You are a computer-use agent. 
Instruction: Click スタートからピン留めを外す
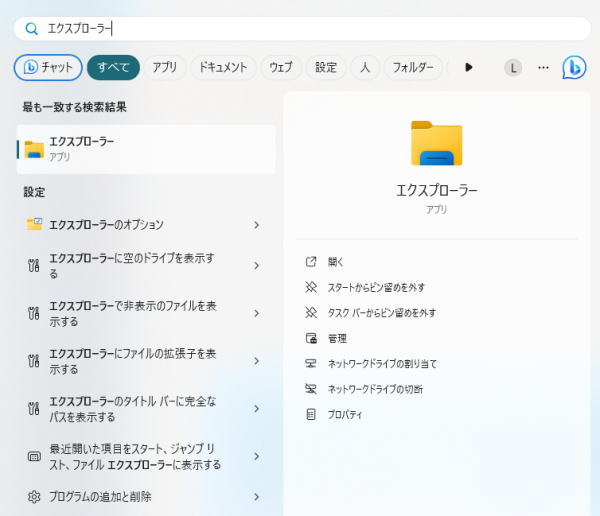tap(376, 287)
